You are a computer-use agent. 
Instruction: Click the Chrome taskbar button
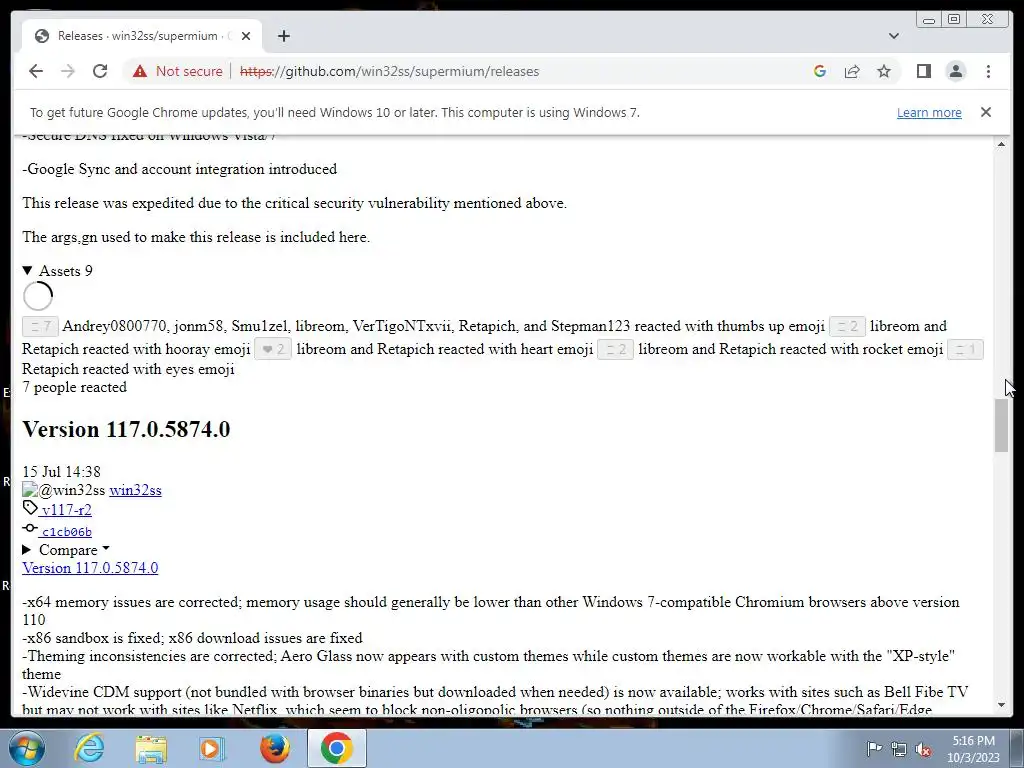coord(336,748)
